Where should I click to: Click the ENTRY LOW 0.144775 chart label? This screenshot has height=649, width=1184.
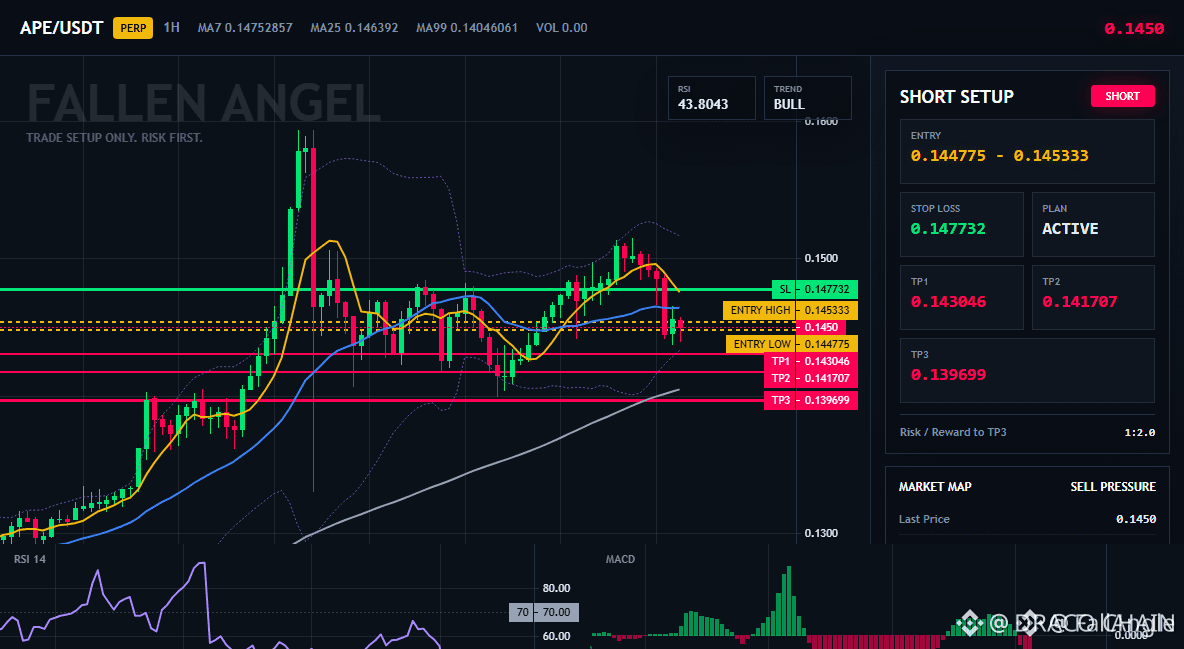click(791, 344)
